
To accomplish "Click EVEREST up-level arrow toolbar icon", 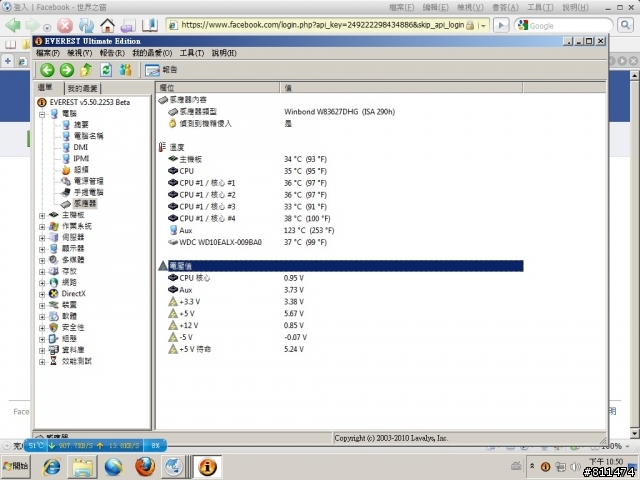I will click(x=86, y=70).
